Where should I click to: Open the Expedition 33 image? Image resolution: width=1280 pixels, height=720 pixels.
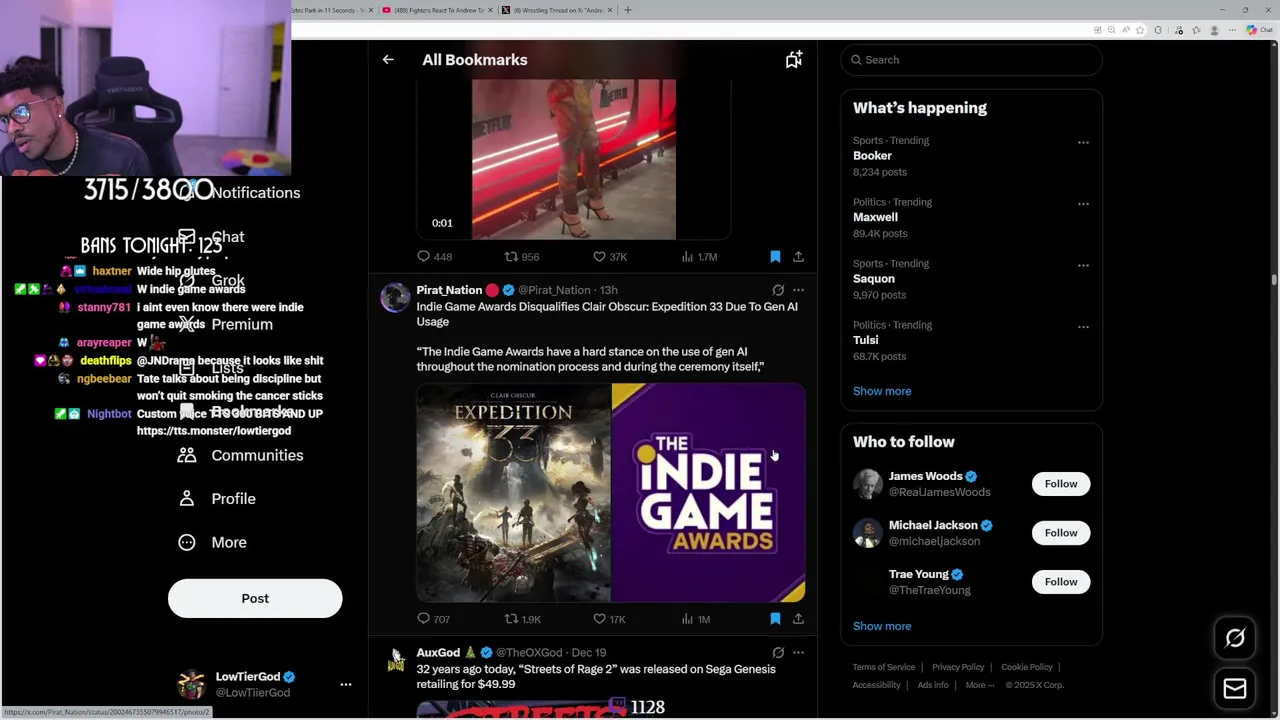[x=513, y=493]
